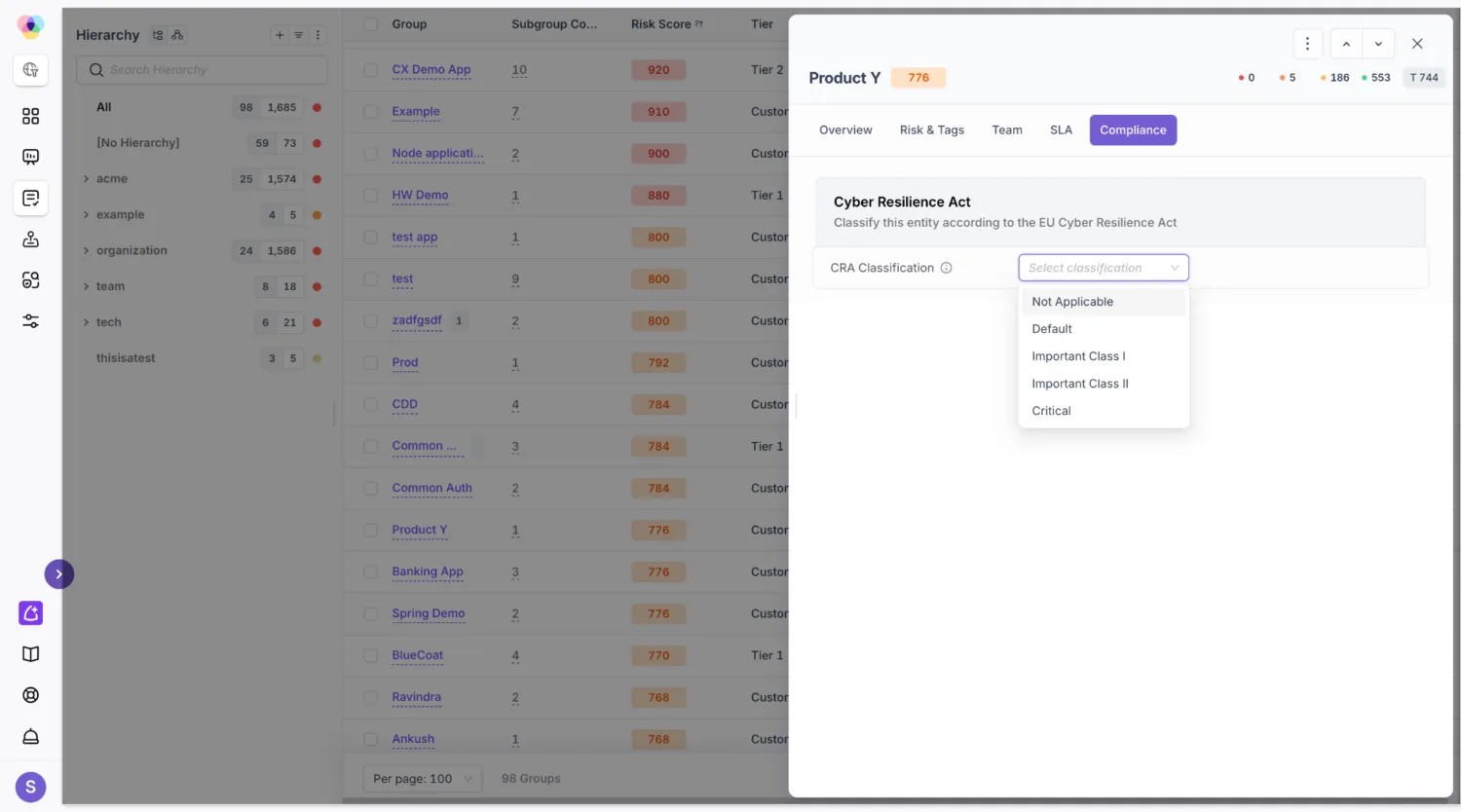Viewport: 1461px width, 812px height.
Task: Open the notifications bell icon in sidebar
Action: tap(30, 737)
